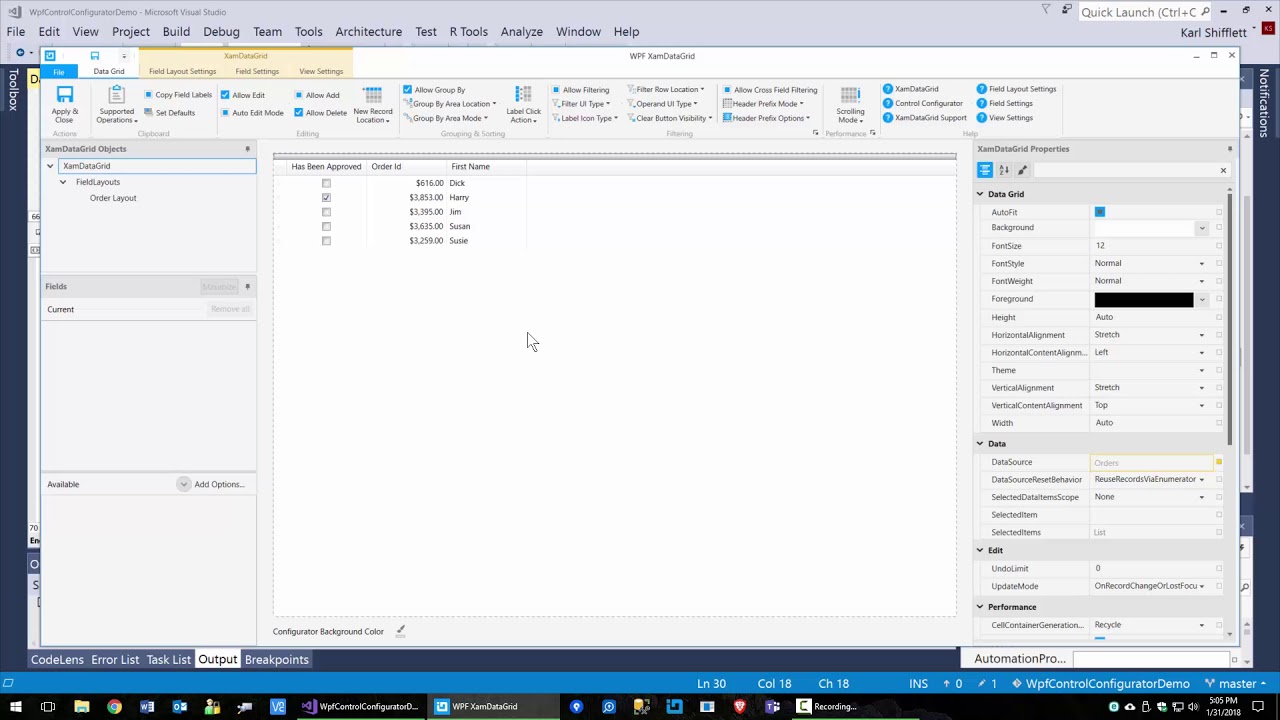Toggle Copy Field Labels checkbox
The height and width of the screenshot is (720, 1280).
(x=149, y=95)
